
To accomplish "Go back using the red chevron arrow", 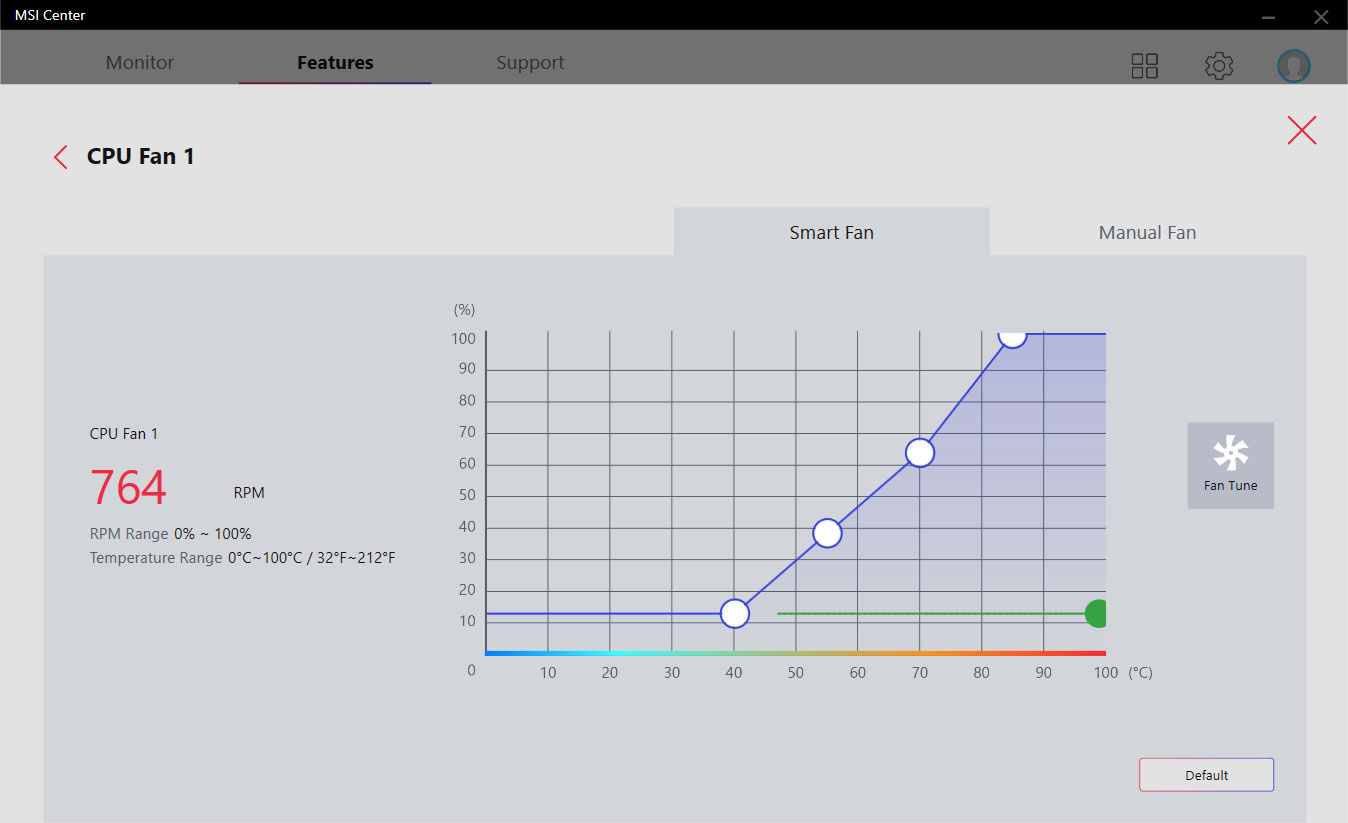I will 61,157.
